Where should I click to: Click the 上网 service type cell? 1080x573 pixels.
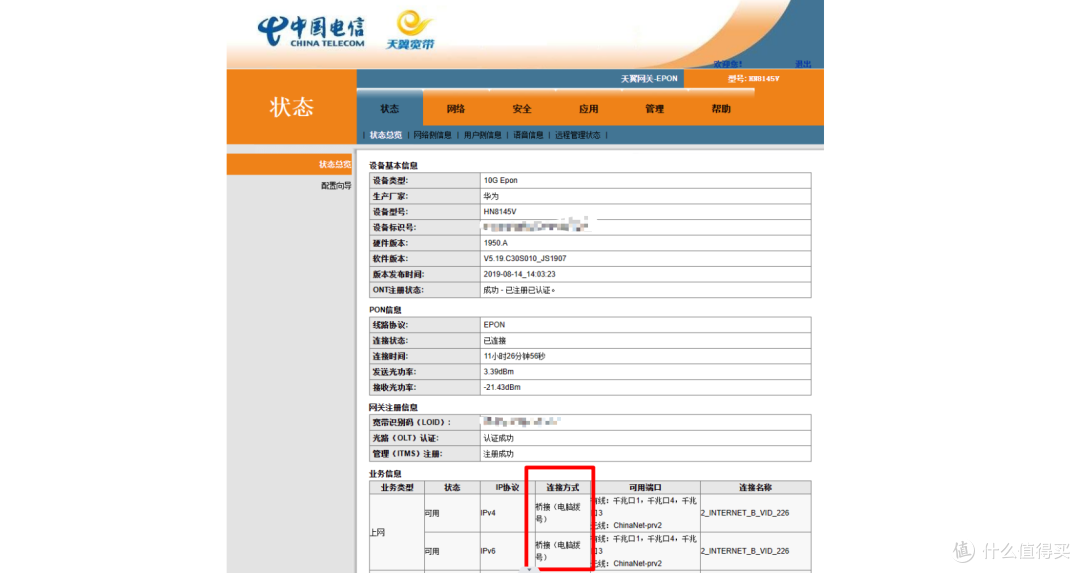[377, 532]
